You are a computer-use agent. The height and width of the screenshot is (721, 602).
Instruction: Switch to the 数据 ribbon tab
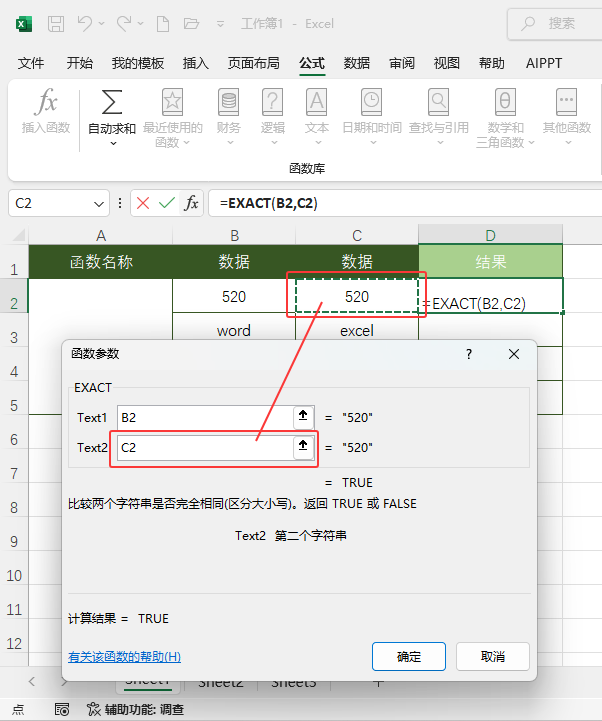(x=356, y=63)
